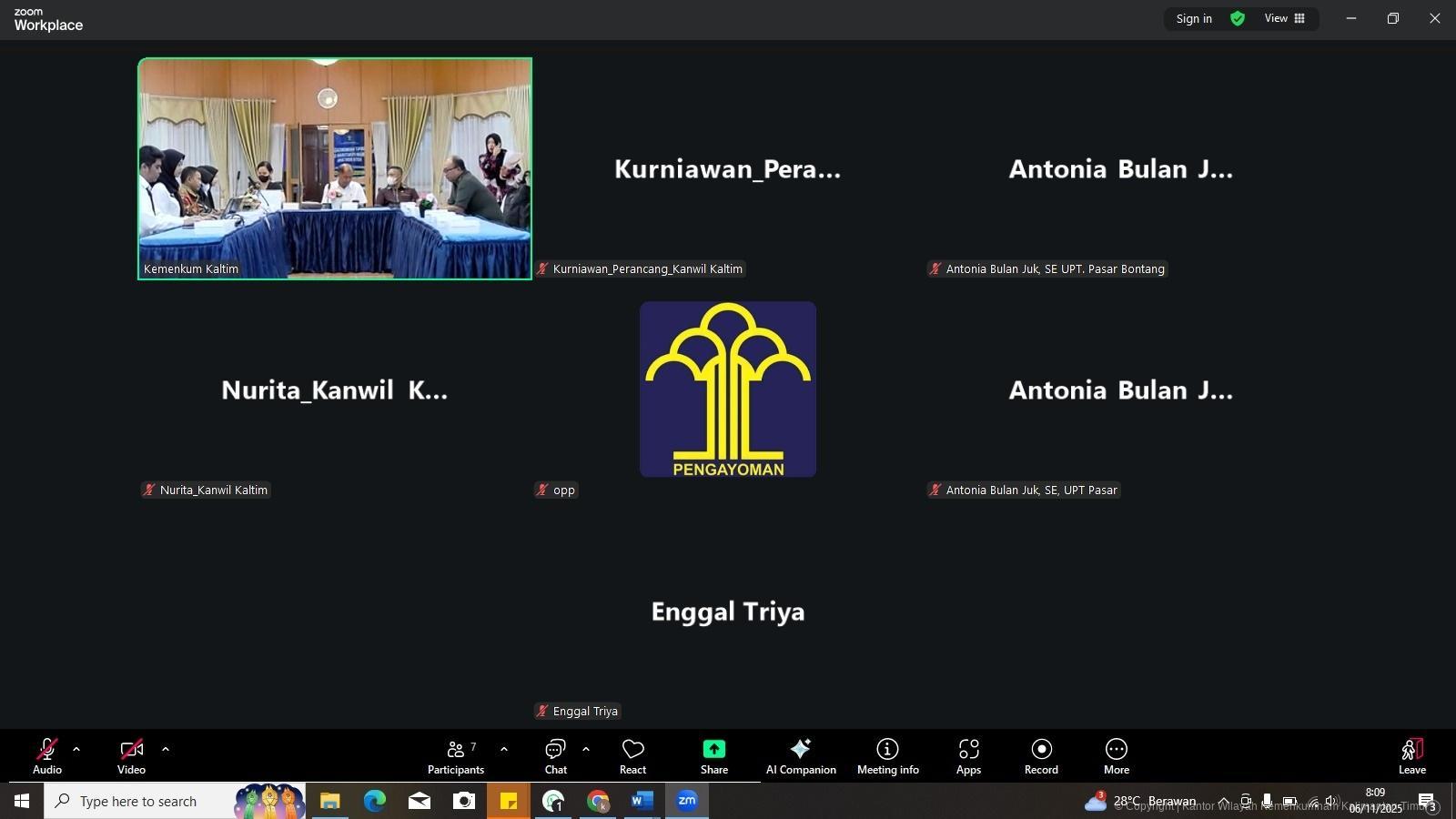
Task: Open the View layout menu
Action: tap(1284, 18)
